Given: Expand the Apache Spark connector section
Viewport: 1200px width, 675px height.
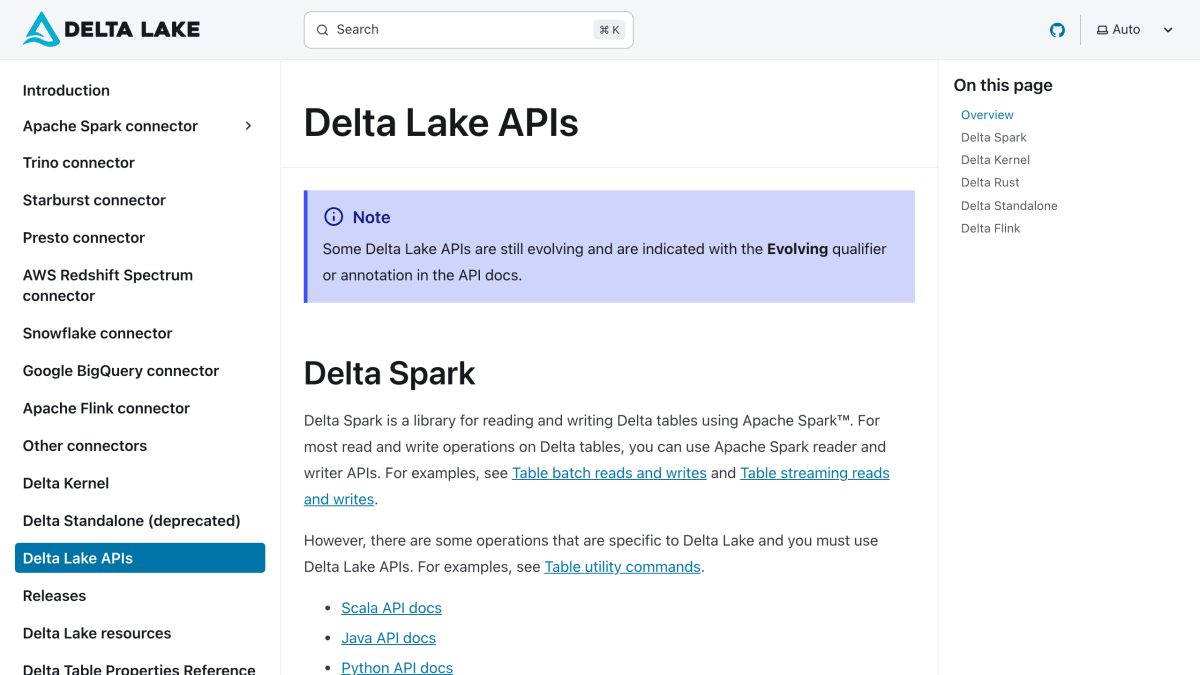Looking at the screenshot, I should click(x=249, y=126).
